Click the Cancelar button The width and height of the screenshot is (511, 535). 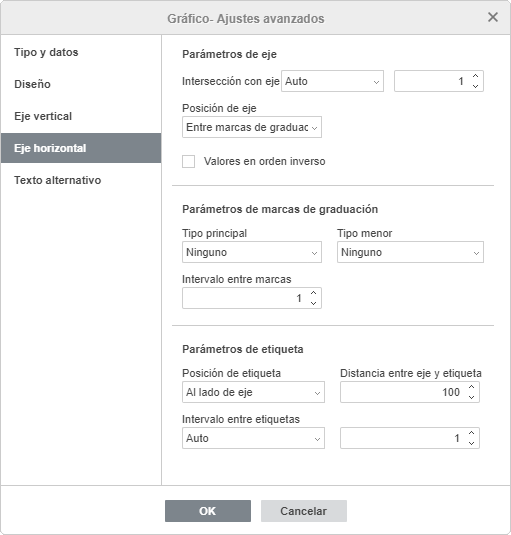pyautogui.click(x=304, y=511)
